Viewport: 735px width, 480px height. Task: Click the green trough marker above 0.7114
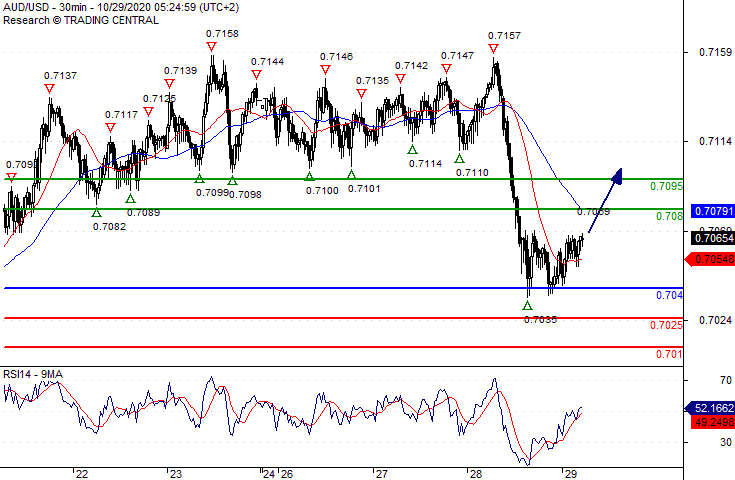[x=412, y=150]
